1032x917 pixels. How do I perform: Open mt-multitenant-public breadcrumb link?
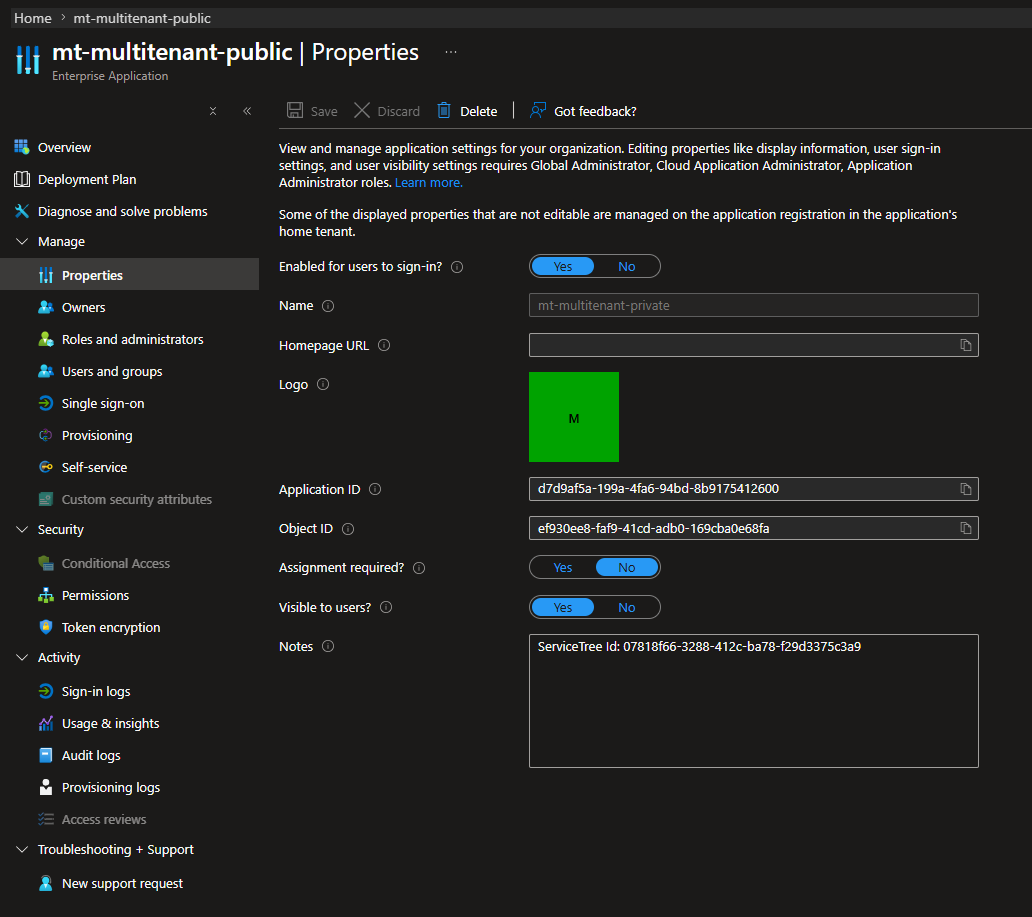[142, 18]
